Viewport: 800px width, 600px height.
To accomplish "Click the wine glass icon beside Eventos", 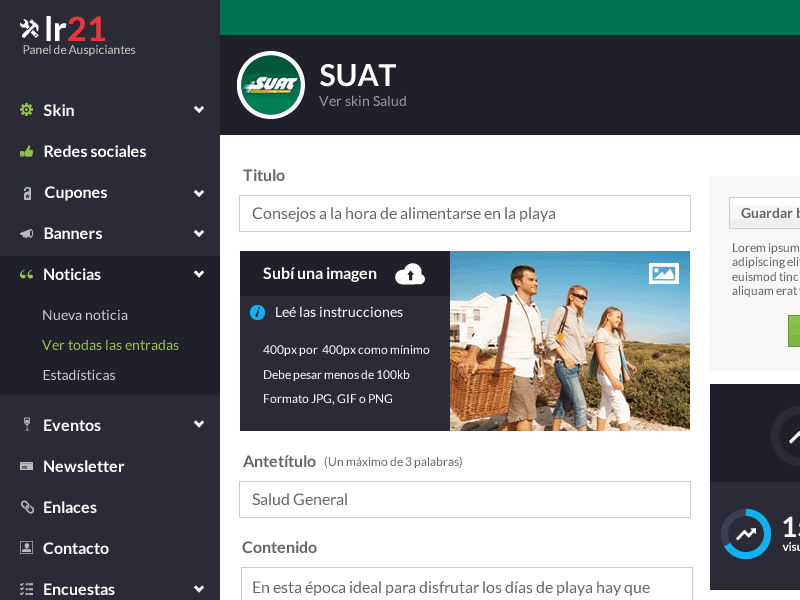I will pyautogui.click(x=27, y=424).
